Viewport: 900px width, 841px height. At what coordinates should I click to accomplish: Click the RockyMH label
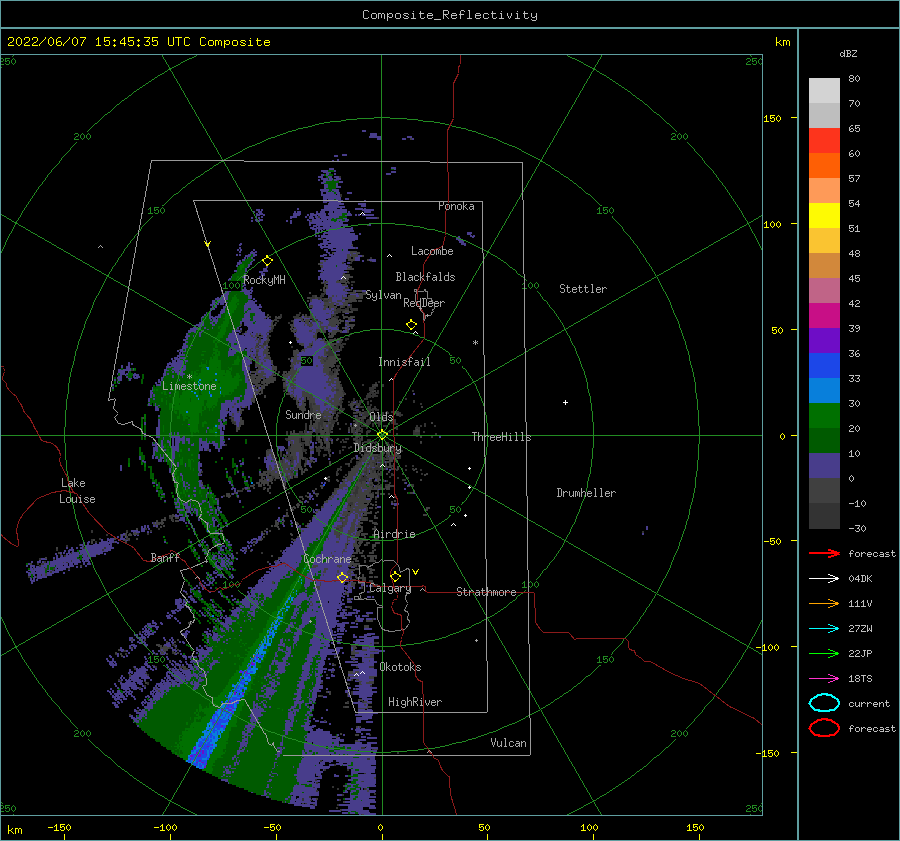point(265,280)
